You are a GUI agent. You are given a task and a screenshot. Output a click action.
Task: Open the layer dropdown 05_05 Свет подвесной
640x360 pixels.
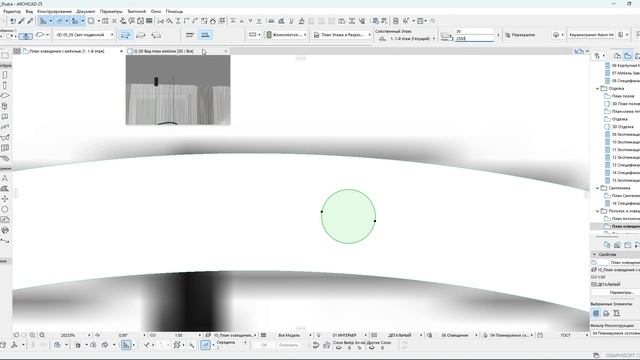(85, 35)
